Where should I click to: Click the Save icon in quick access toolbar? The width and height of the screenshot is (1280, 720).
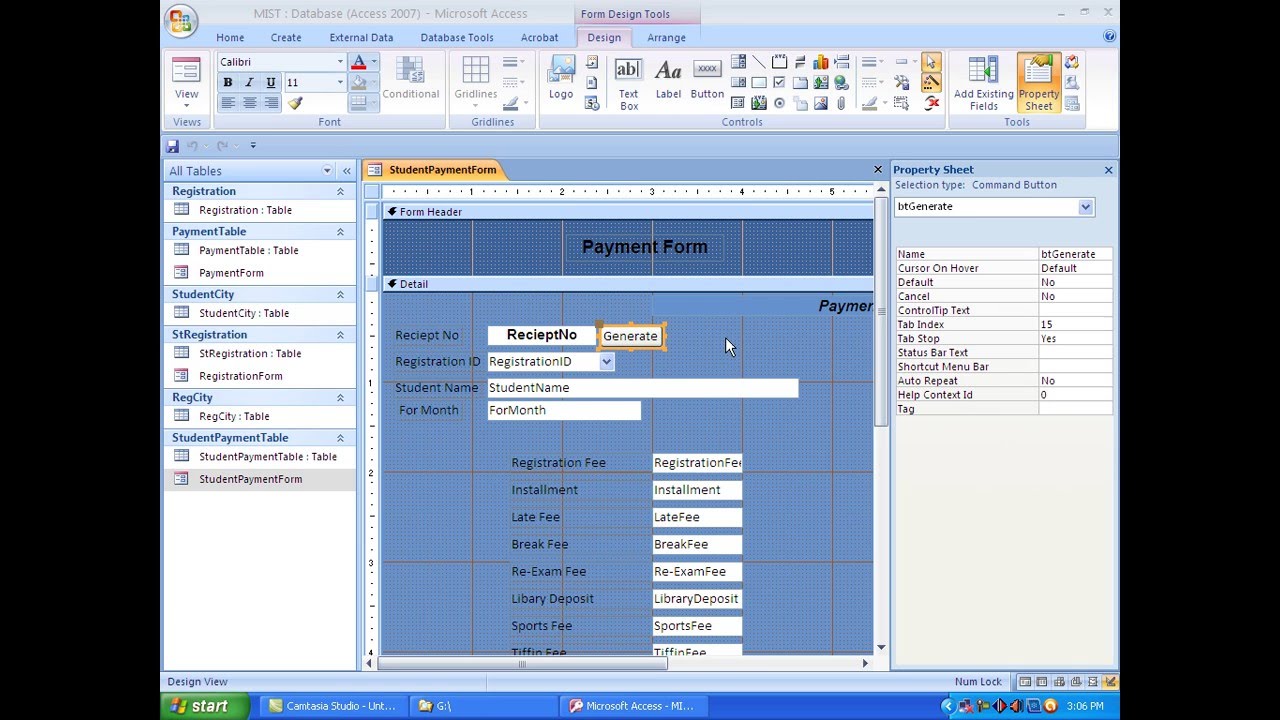(x=172, y=146)
